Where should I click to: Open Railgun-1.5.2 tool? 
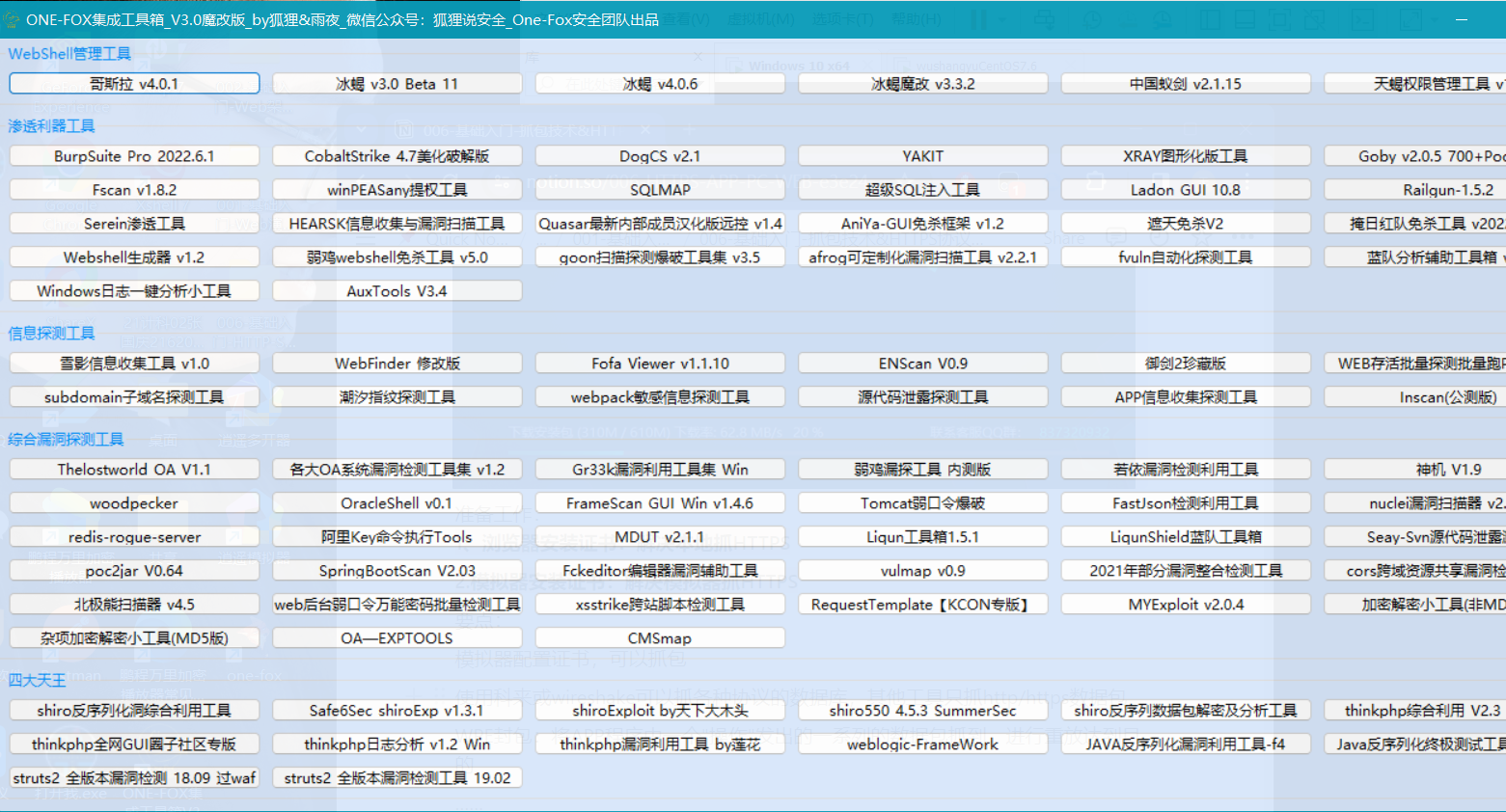click(x=1415, y=190)
